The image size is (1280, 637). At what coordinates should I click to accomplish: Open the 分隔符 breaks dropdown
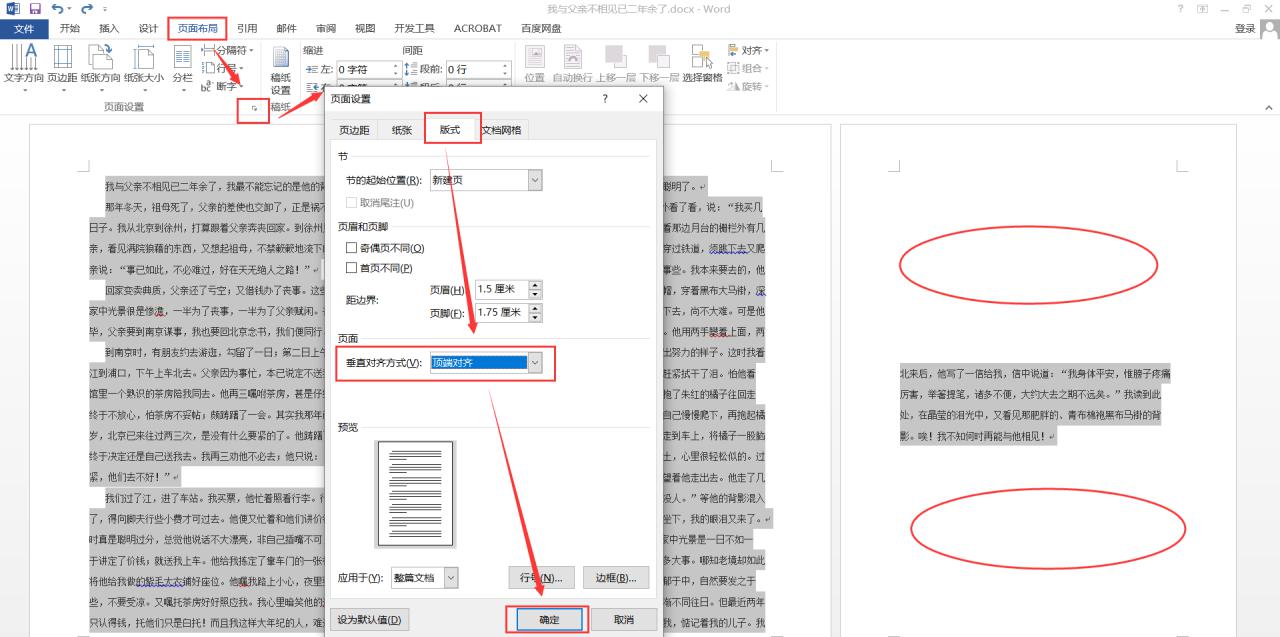[x=229, y=50]
